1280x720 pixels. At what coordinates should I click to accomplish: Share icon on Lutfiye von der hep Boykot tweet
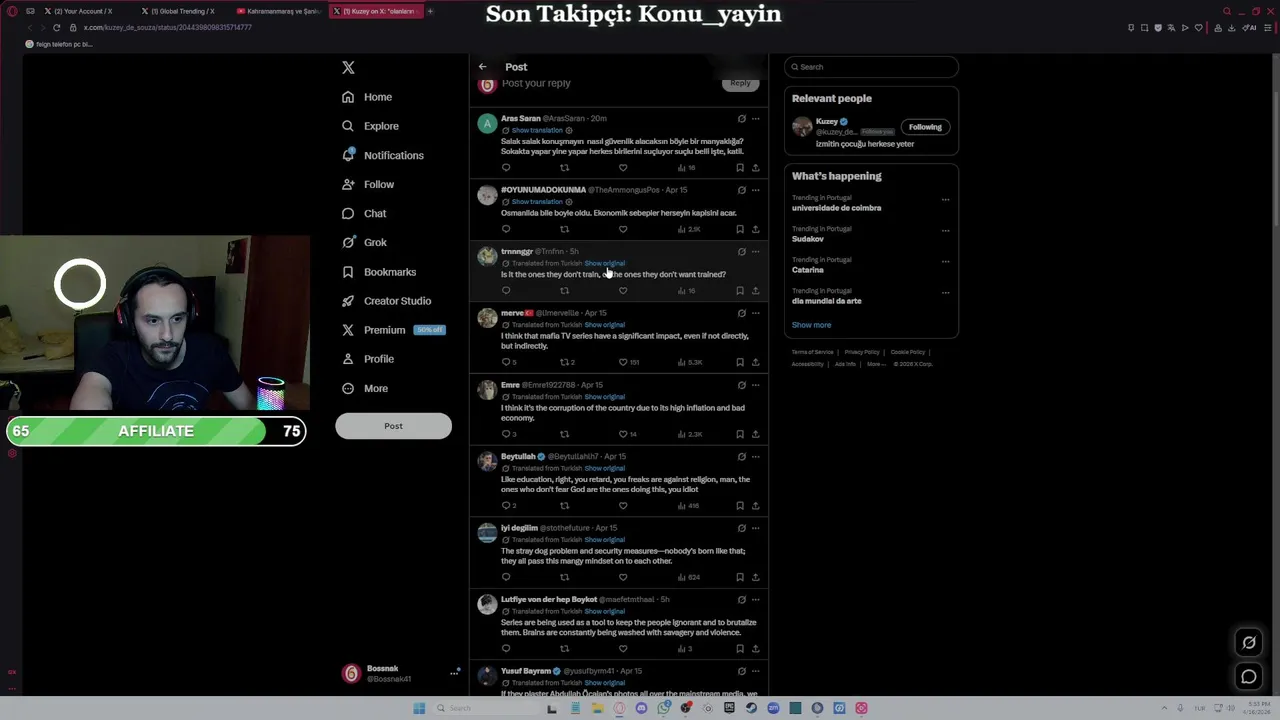[x=755, y=649]
